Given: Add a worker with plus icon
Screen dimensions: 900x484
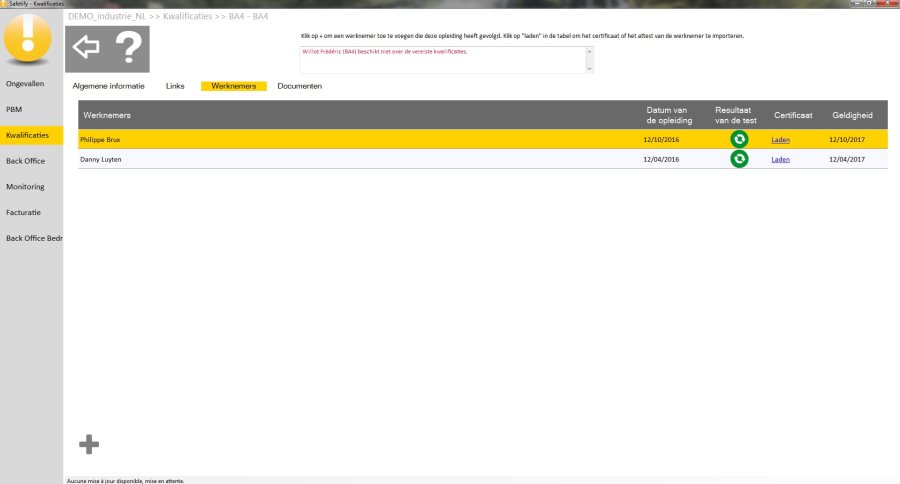Looking at the screenshot, I should [x=89, y=445].
